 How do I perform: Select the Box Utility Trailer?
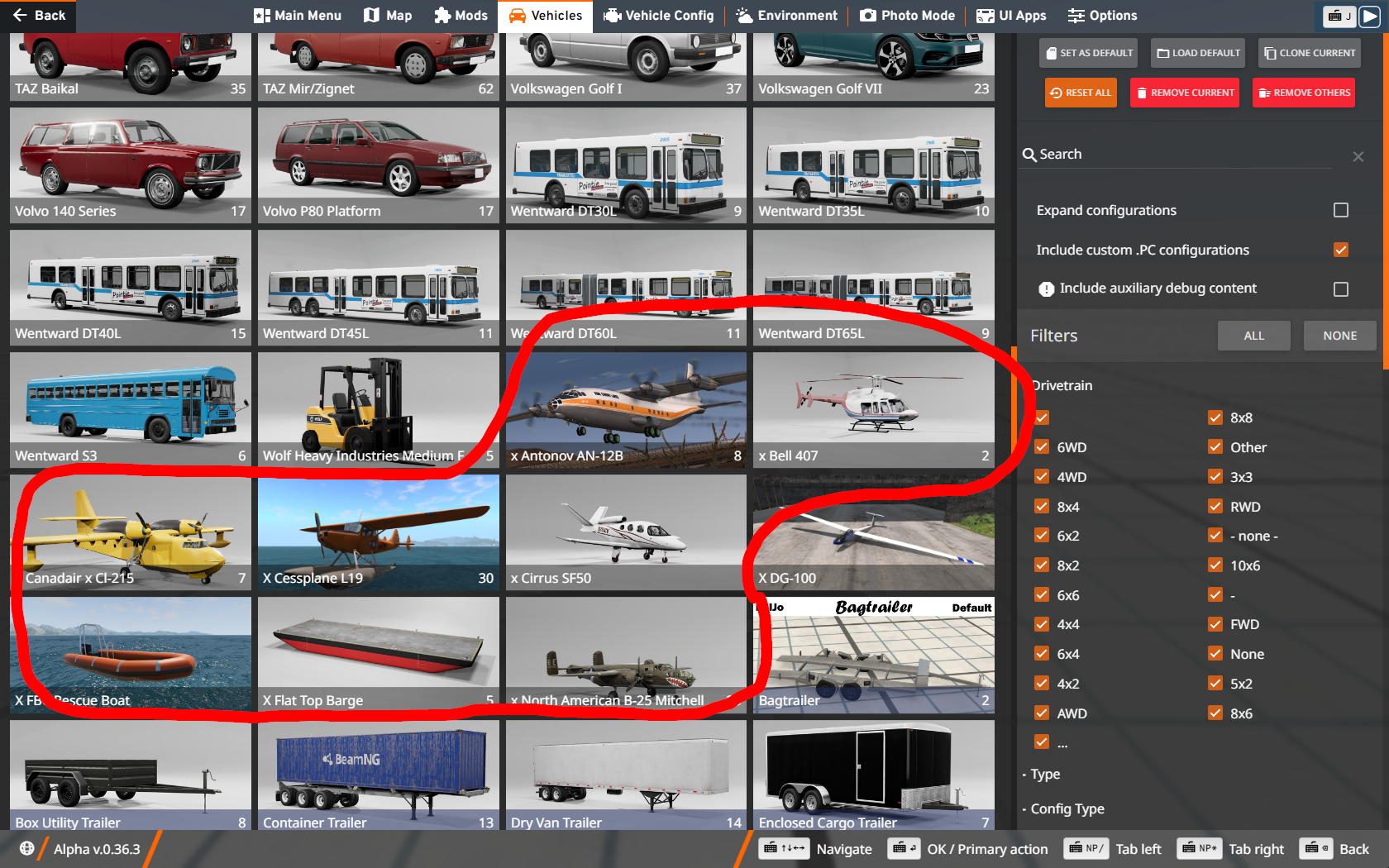click(131, 775)
